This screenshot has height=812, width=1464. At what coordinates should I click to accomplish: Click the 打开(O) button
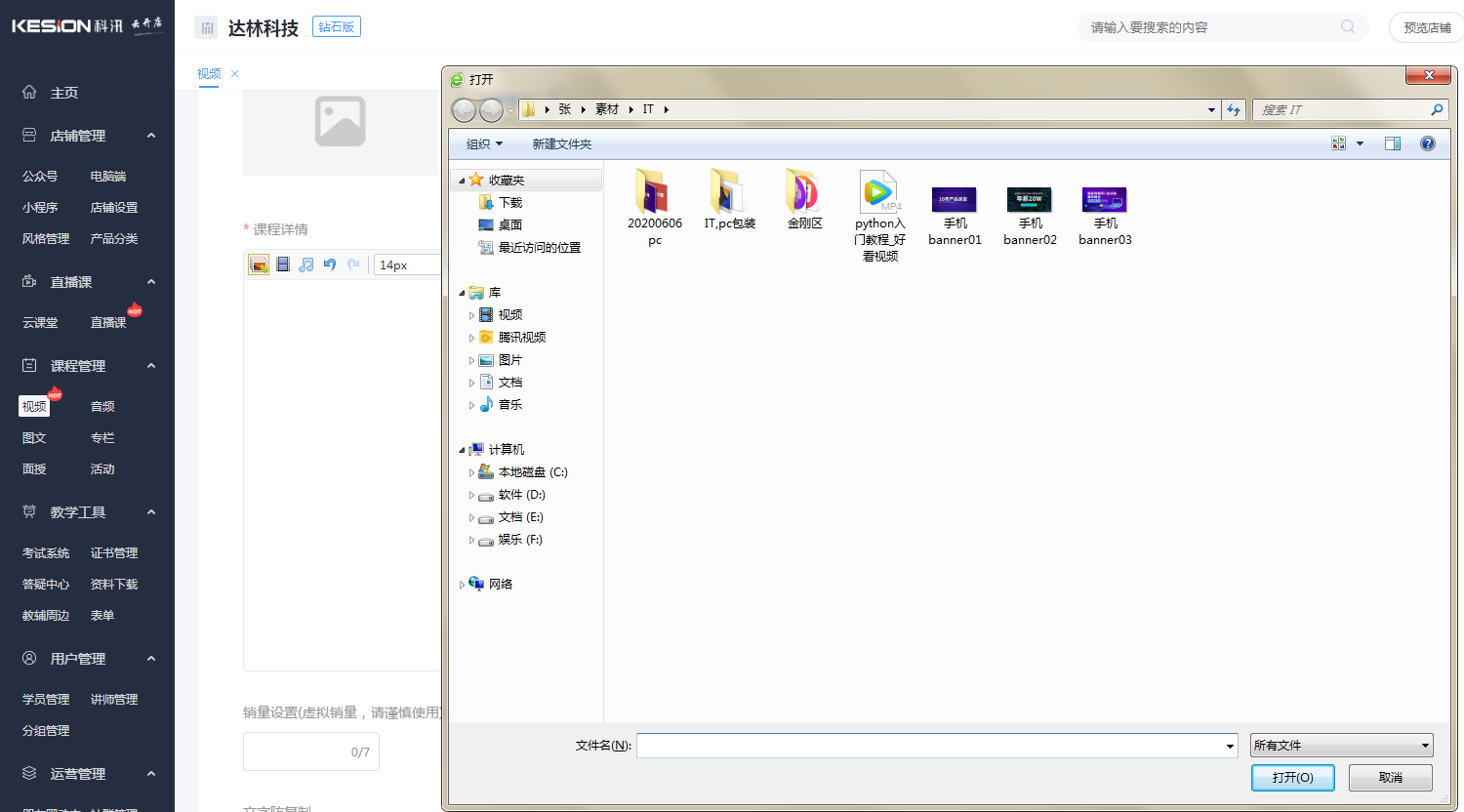[1292, 778]
